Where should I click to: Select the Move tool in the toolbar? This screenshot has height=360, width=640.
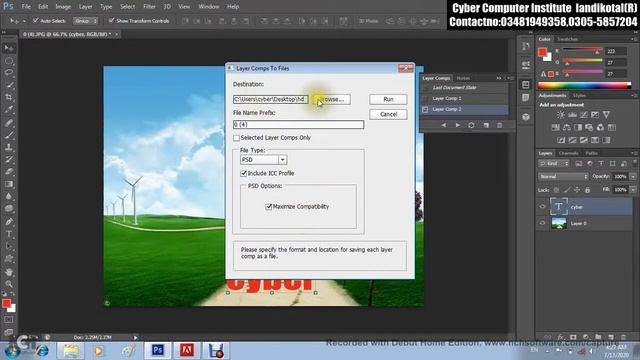[9, 49]
